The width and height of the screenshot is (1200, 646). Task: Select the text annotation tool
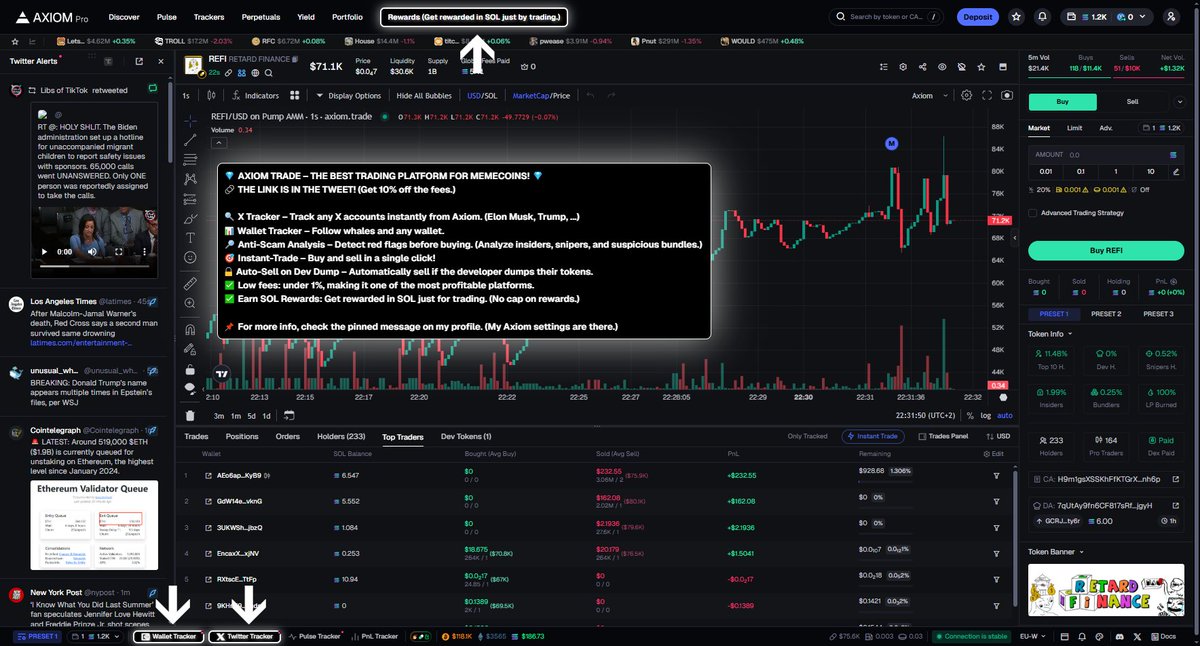click(x=190, y=237)
